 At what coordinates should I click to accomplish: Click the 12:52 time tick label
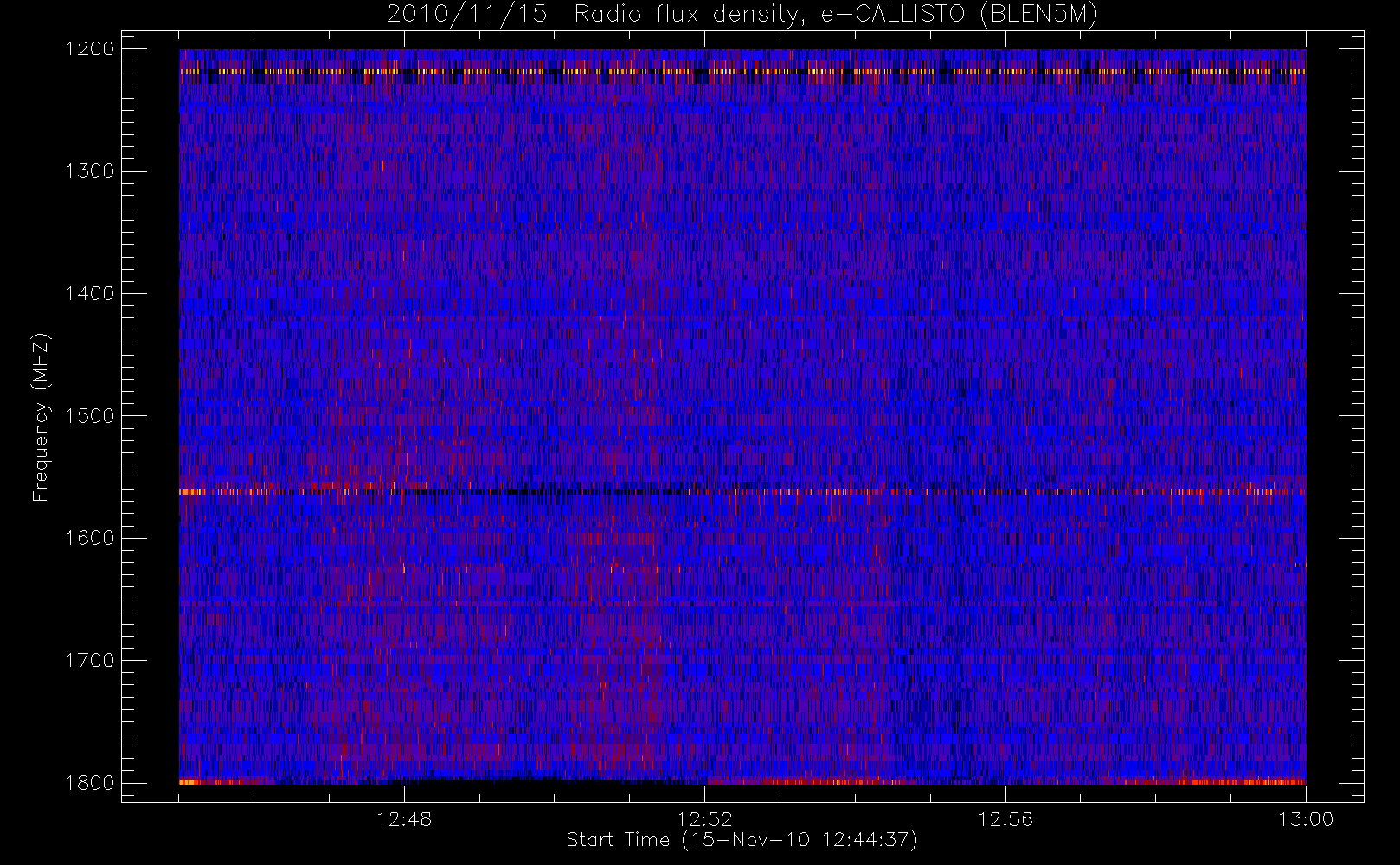pos(704,819)
